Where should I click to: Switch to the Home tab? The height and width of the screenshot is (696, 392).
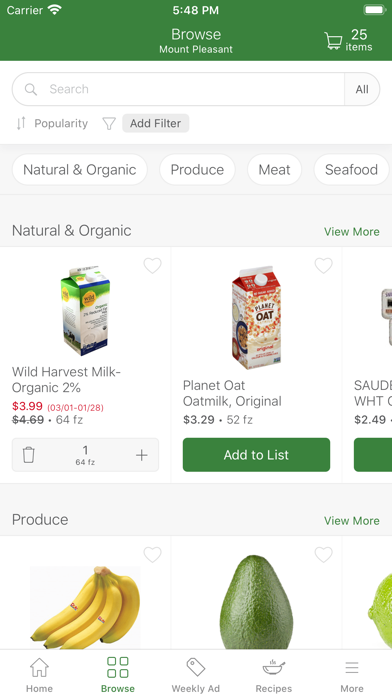[39, 675]
